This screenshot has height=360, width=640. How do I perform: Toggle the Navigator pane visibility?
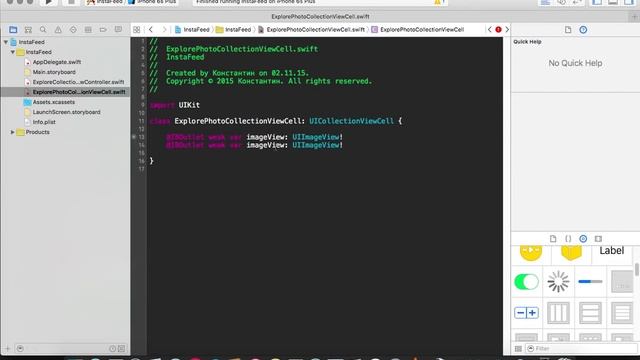click(597, 2)
